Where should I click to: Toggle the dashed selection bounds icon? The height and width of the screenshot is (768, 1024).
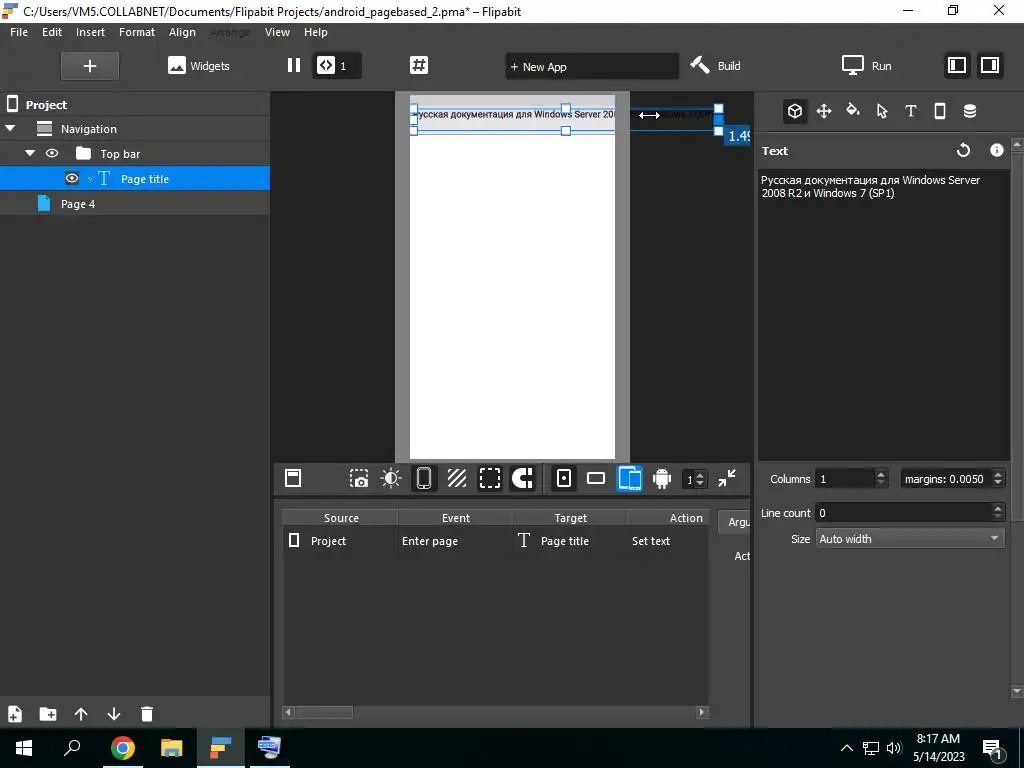click(x=490, y=479)
